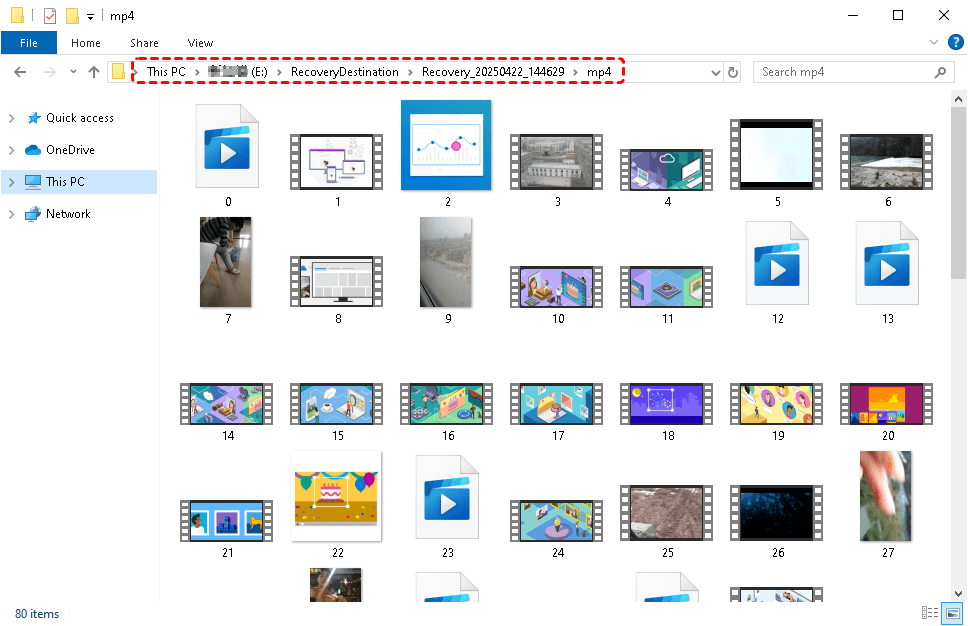
Task: Refresh the mp4 folder view
Action: point(733,72)
